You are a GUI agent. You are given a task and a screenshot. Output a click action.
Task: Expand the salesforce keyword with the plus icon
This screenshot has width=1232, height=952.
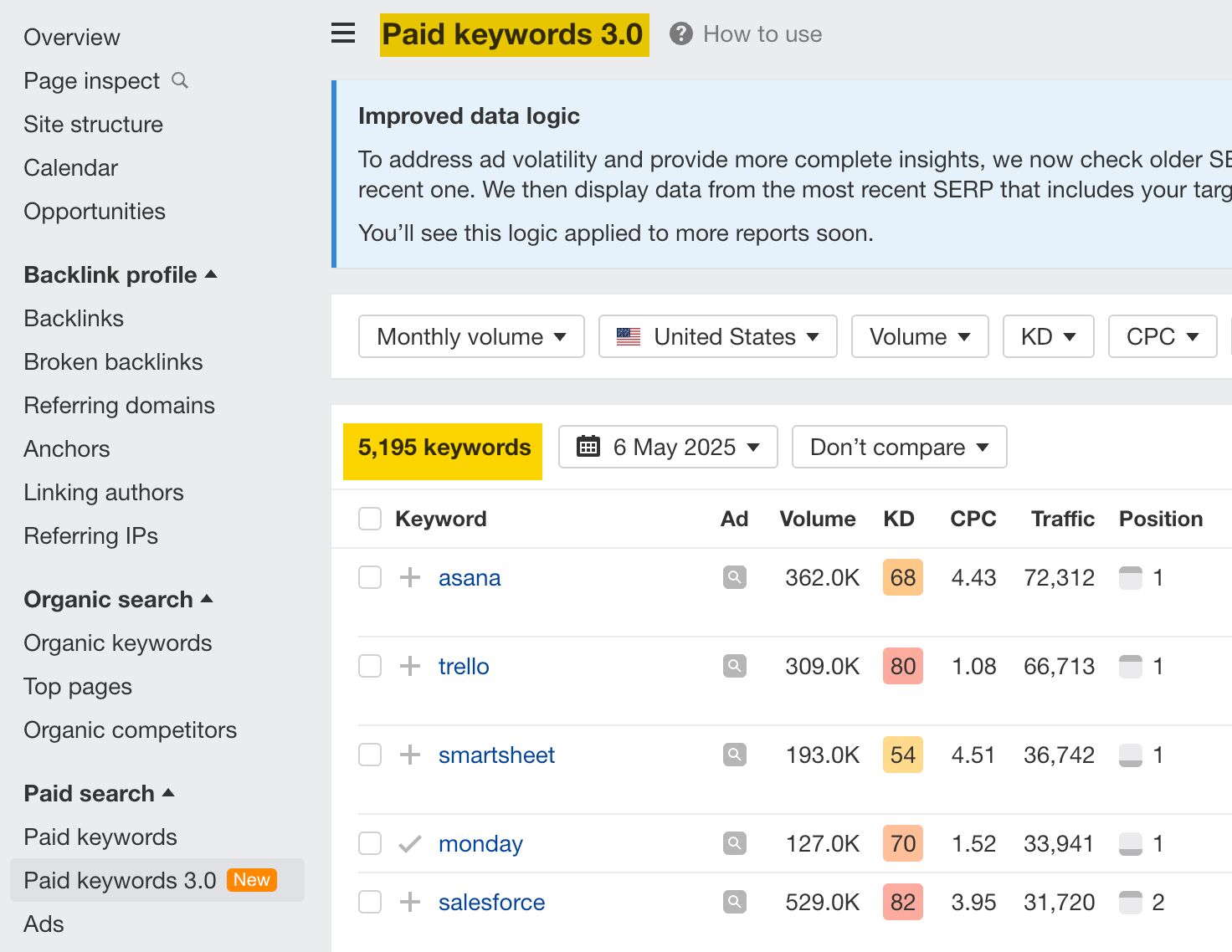pos(409,902)
